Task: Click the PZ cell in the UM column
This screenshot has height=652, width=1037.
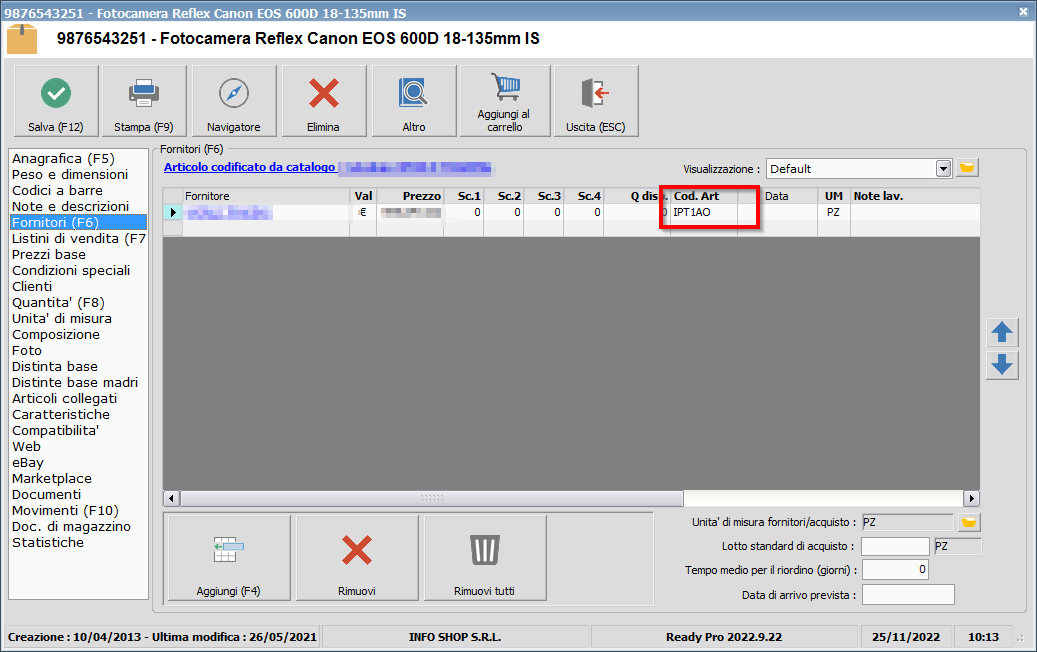Action: click(x=834, y=212)
